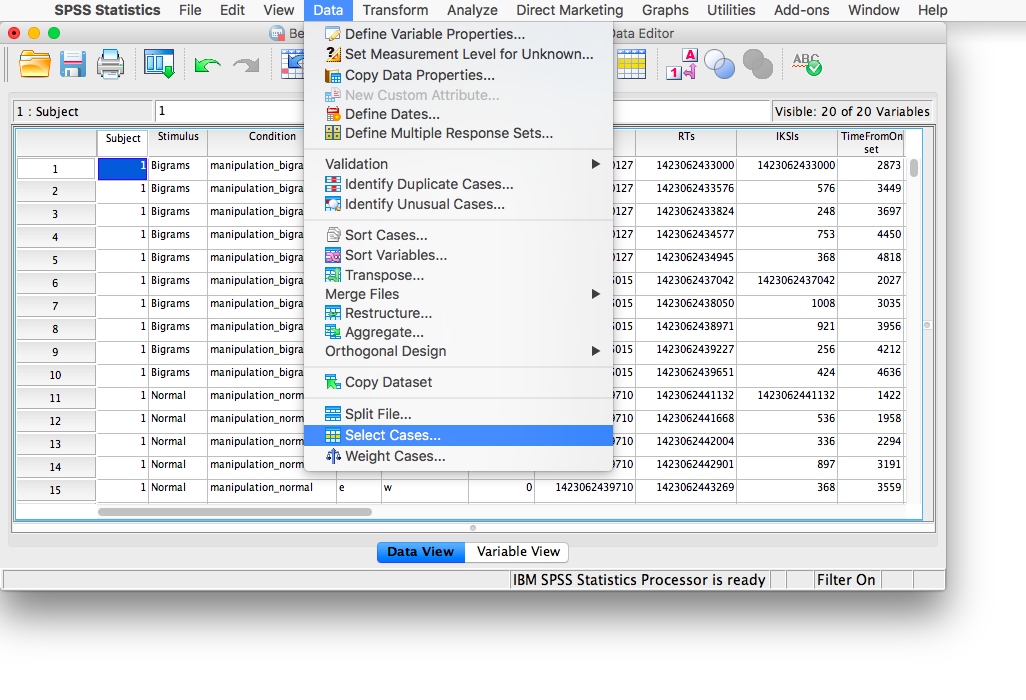Open the Direct Marketing menu
The height and width of the screenshot is (700, 1026).
(569, 10)
